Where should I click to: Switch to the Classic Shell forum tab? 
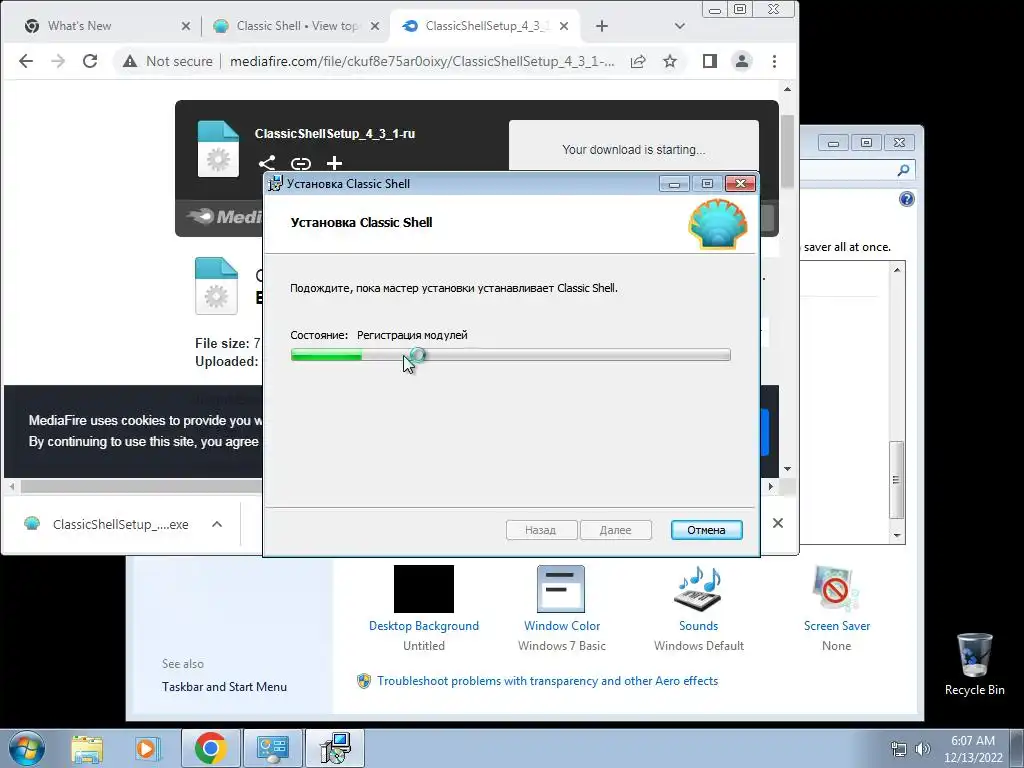297,26
